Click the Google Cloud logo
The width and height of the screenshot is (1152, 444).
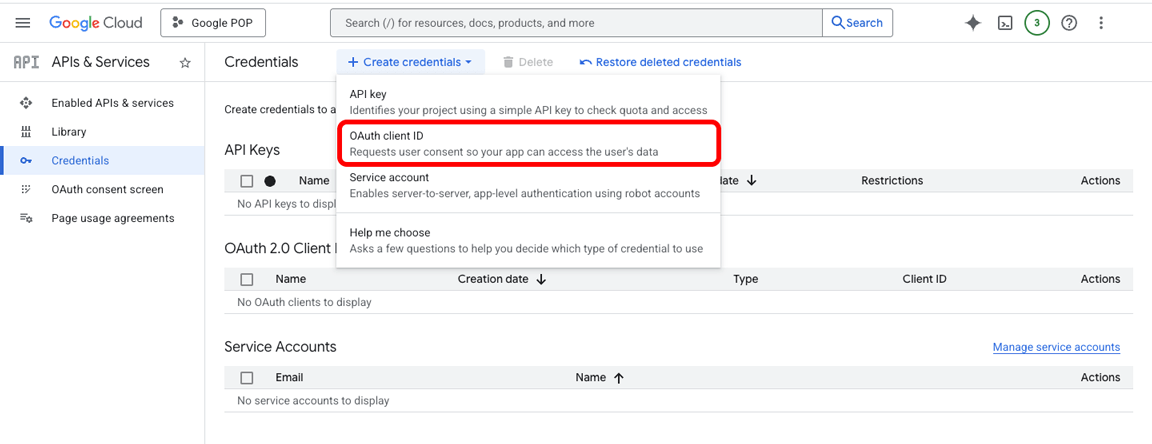pos(96,23)
